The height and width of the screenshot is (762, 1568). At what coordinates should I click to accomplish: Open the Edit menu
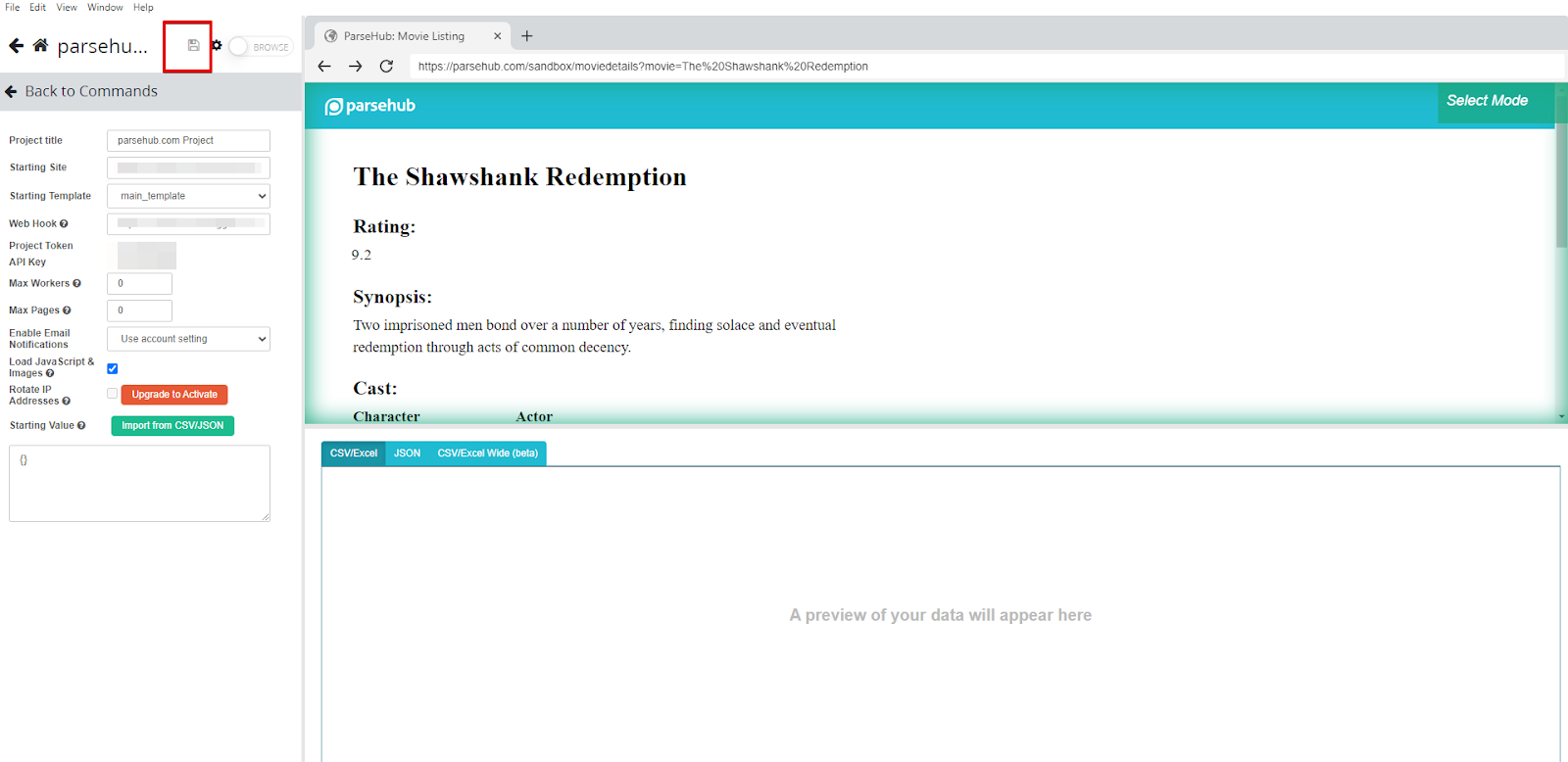click(38, 7)
